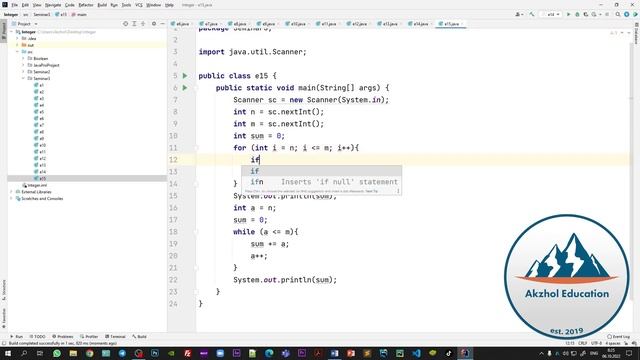Screen dimensions: 640x360
Task: Open the Profile toolbar icon
Action: 595,14
